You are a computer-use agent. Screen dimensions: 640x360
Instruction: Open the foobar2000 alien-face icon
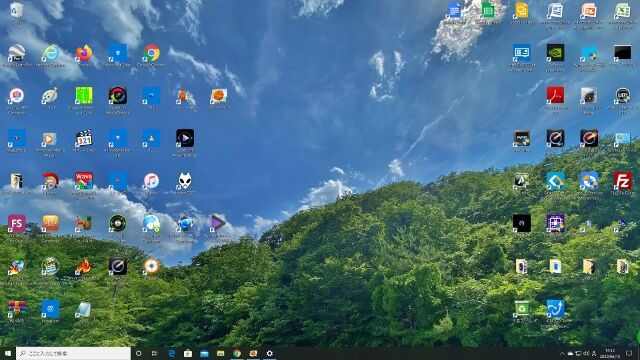click(185, 181)
